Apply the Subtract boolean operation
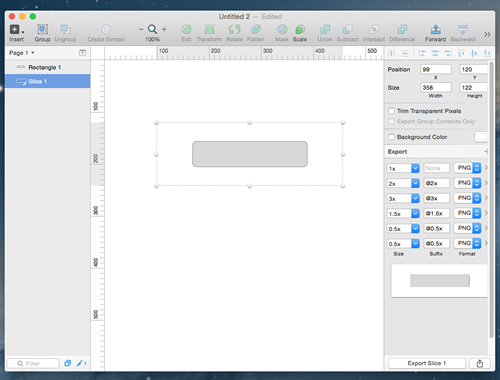500x380 pixels. click(347, 29)
